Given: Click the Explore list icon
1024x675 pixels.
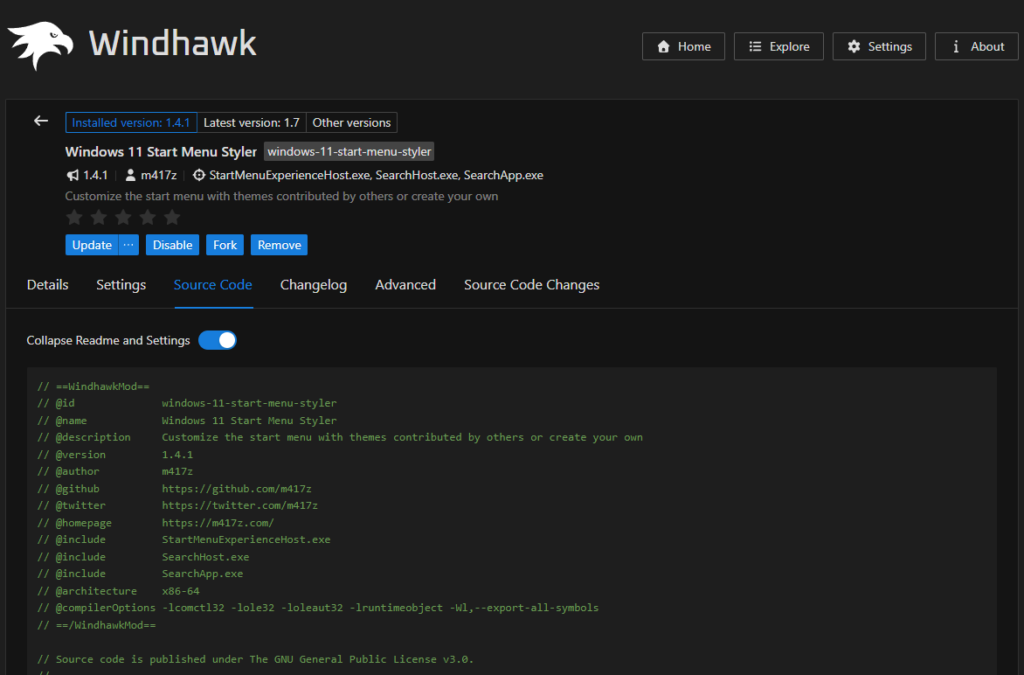Looking at the screenshot, I should 755,46.
